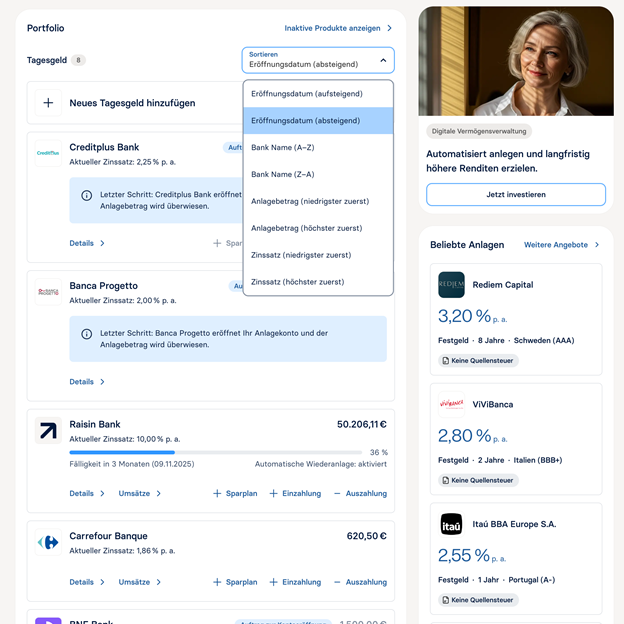This screenshot has width=624, height=624.
Task: Click Carrefour Banque balance 620,50 €
Action: pos(367,536)
